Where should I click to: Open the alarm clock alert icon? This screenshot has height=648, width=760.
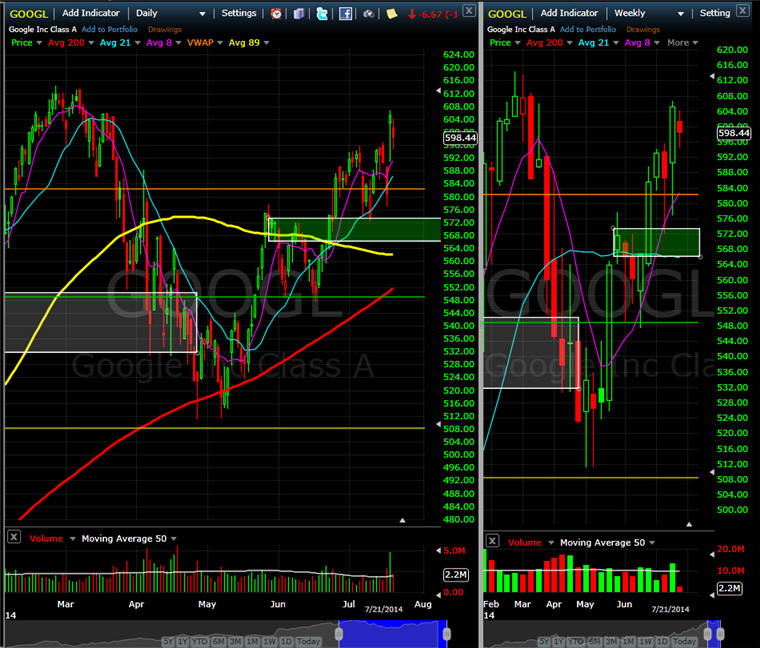(x=276, y=14)
